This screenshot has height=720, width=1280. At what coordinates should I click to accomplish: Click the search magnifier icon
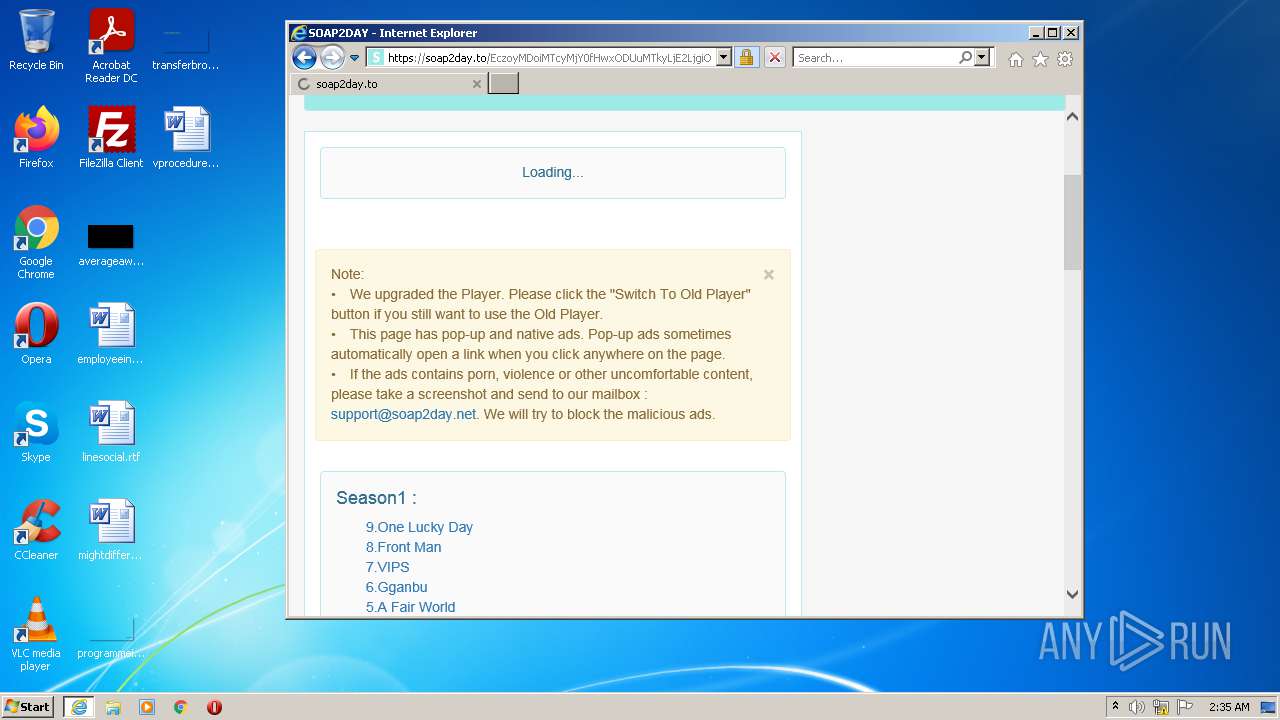(x=965, y=57)
